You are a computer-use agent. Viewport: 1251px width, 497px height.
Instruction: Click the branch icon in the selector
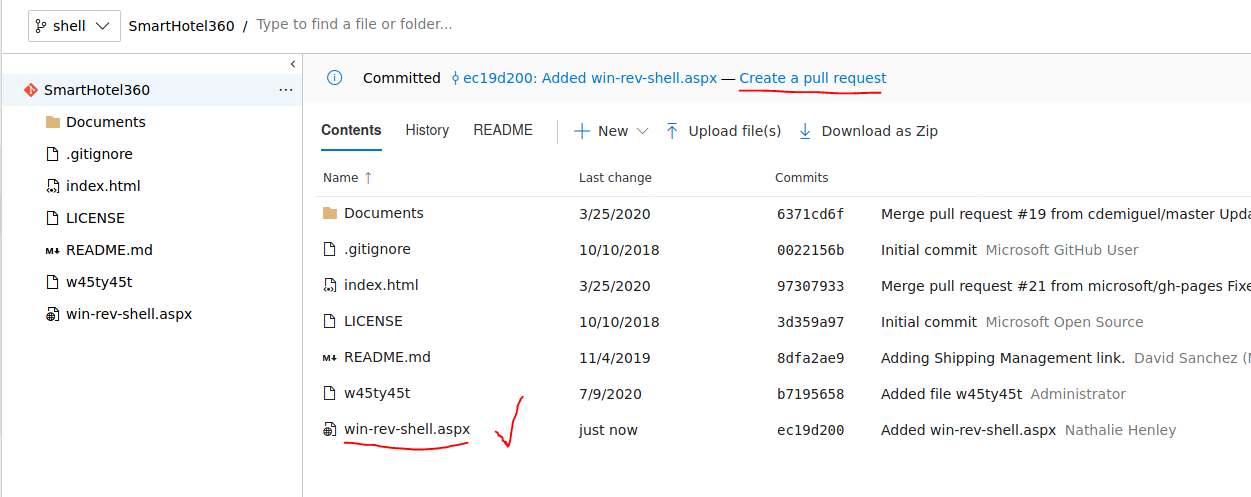tap(41, 26)
